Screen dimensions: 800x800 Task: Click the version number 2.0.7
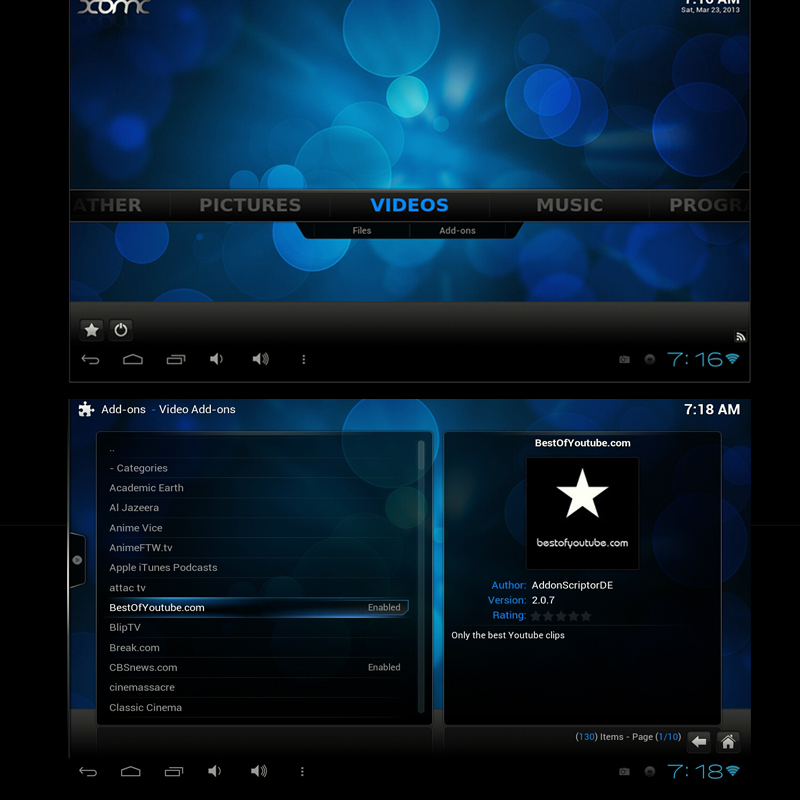[x=543, y=600]
